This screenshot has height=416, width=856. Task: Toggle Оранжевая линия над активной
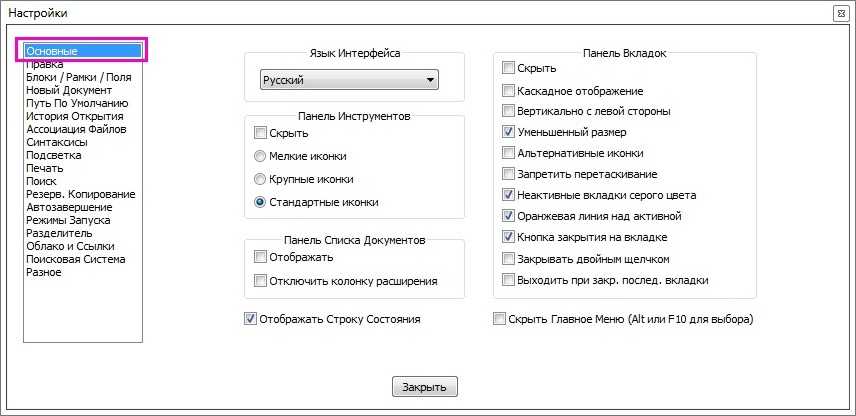click(x=509, y=216)
